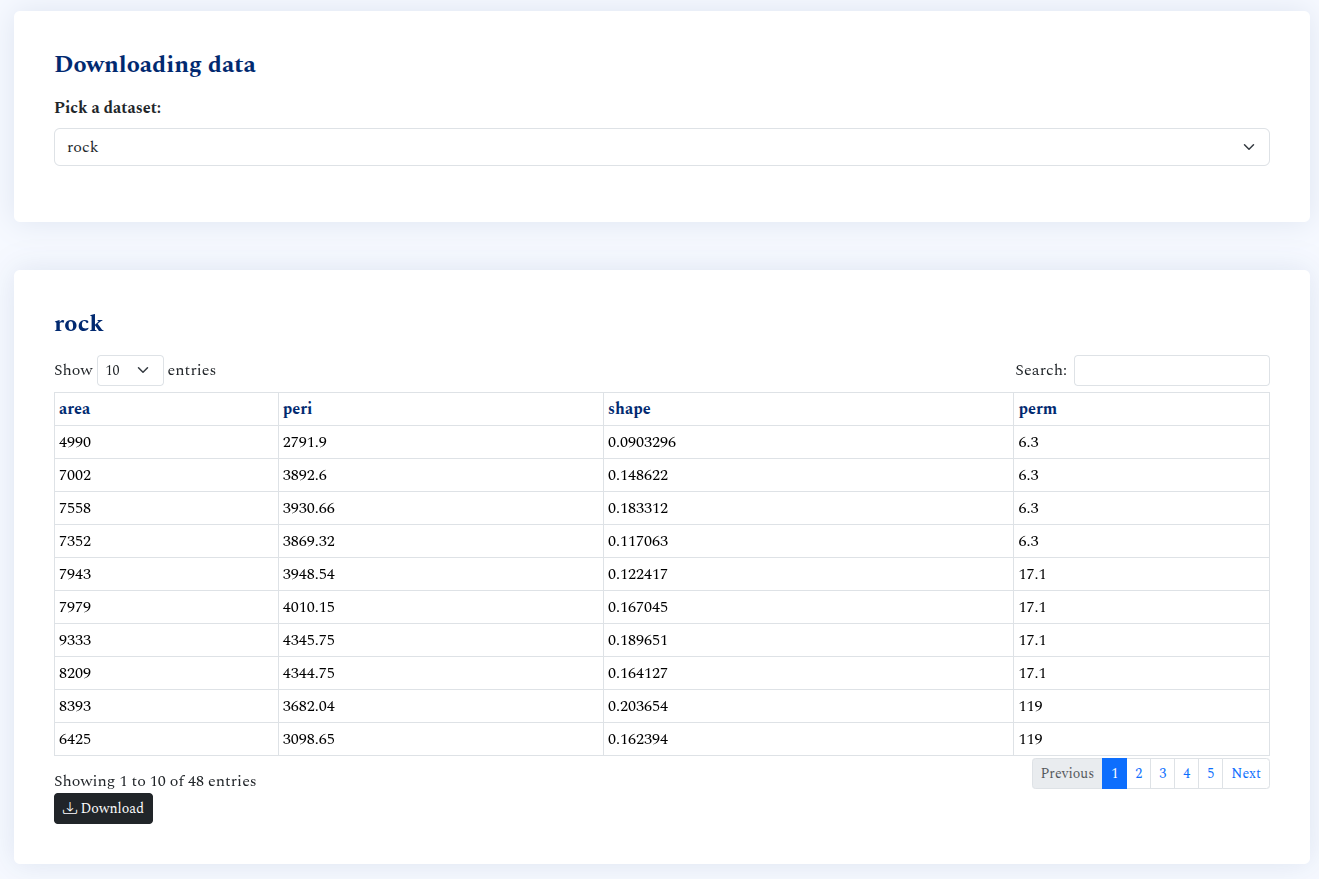Sort table by peri column header

297,409
